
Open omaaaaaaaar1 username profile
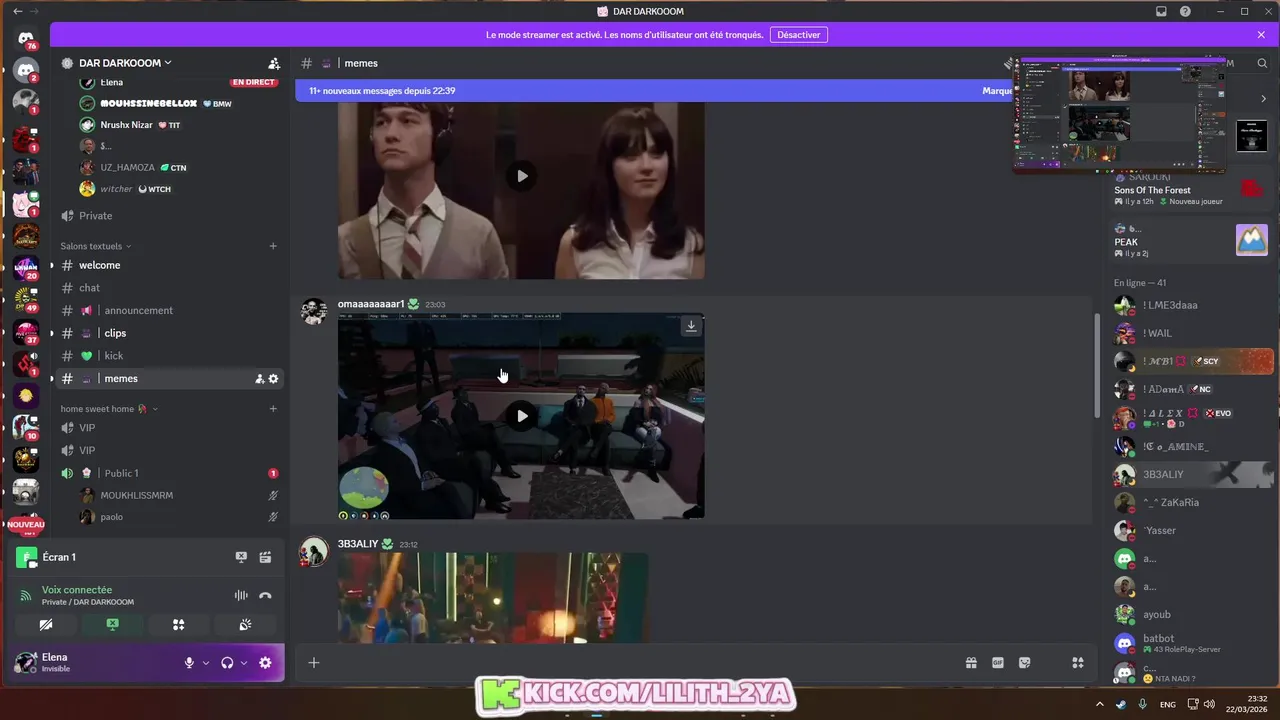pyautogui.click(x=371, y=304)
